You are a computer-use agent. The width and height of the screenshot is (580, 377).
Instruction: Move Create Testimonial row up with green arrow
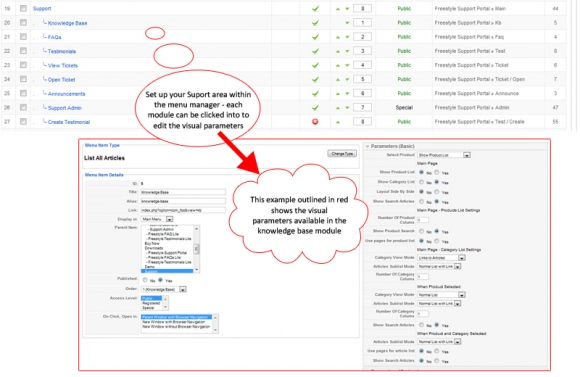[x=338, y=122]
